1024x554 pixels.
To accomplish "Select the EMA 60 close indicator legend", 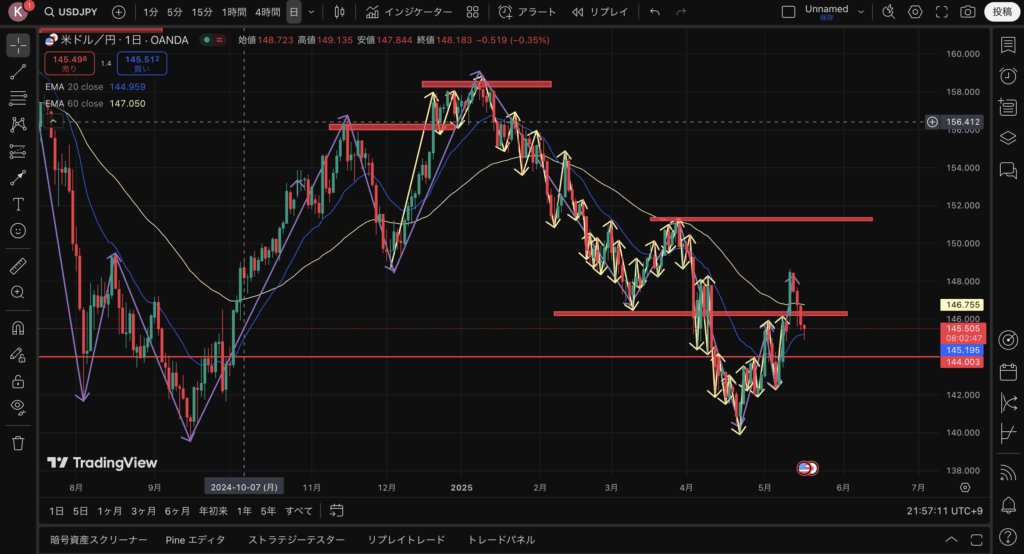I will [x=95, y=104].
